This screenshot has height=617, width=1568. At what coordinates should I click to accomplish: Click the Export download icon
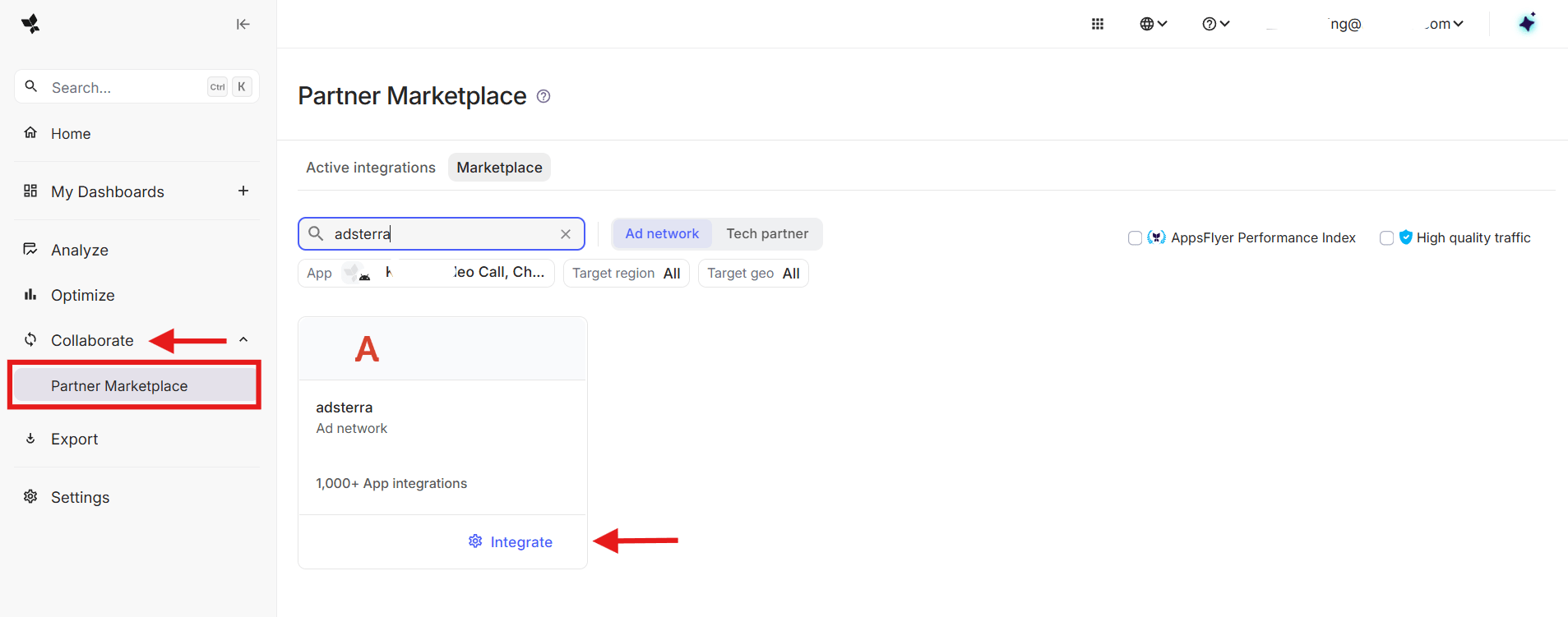pos(30,438)
